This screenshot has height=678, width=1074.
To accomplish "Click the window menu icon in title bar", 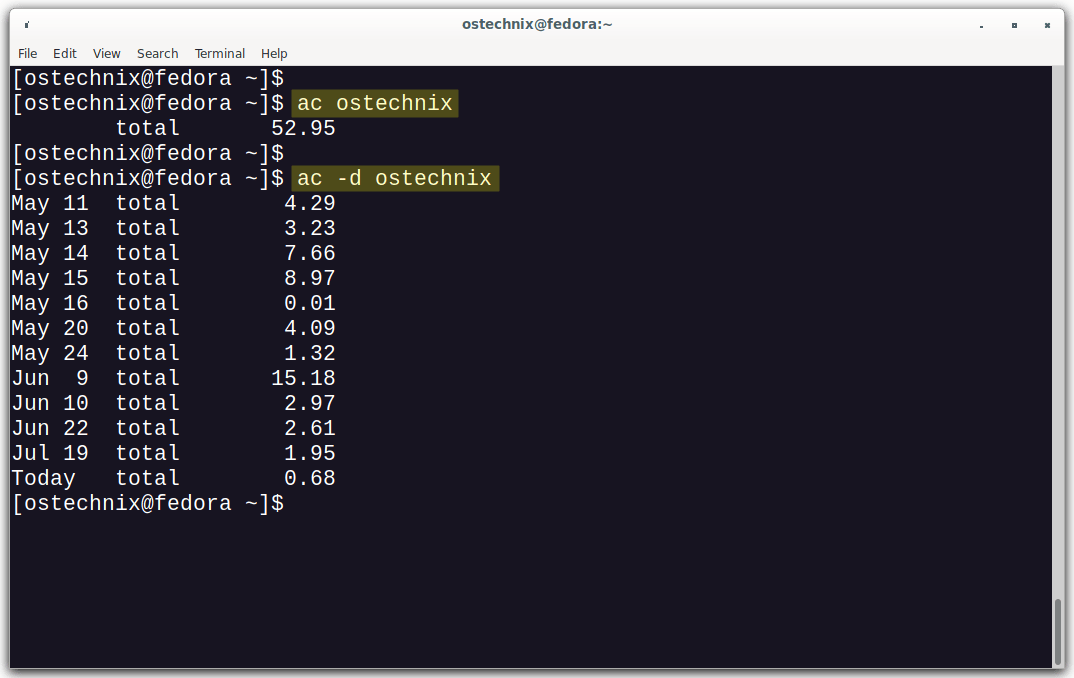I will pyautogui.click(x=26, y=24).
